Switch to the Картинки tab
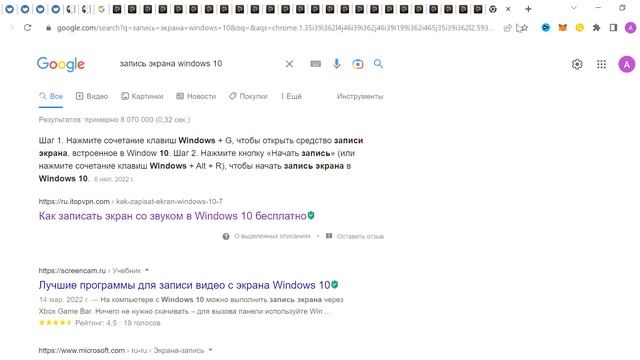Image resolution: width=640 pixels, height=360 pixels. pyautogui.click(x=142, y=96)
